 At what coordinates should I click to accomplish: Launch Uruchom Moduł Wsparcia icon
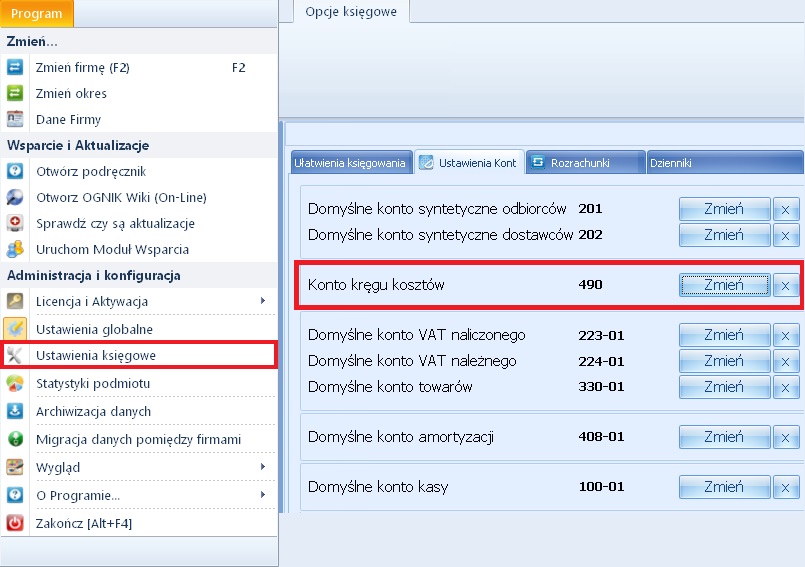click(15, 249)
